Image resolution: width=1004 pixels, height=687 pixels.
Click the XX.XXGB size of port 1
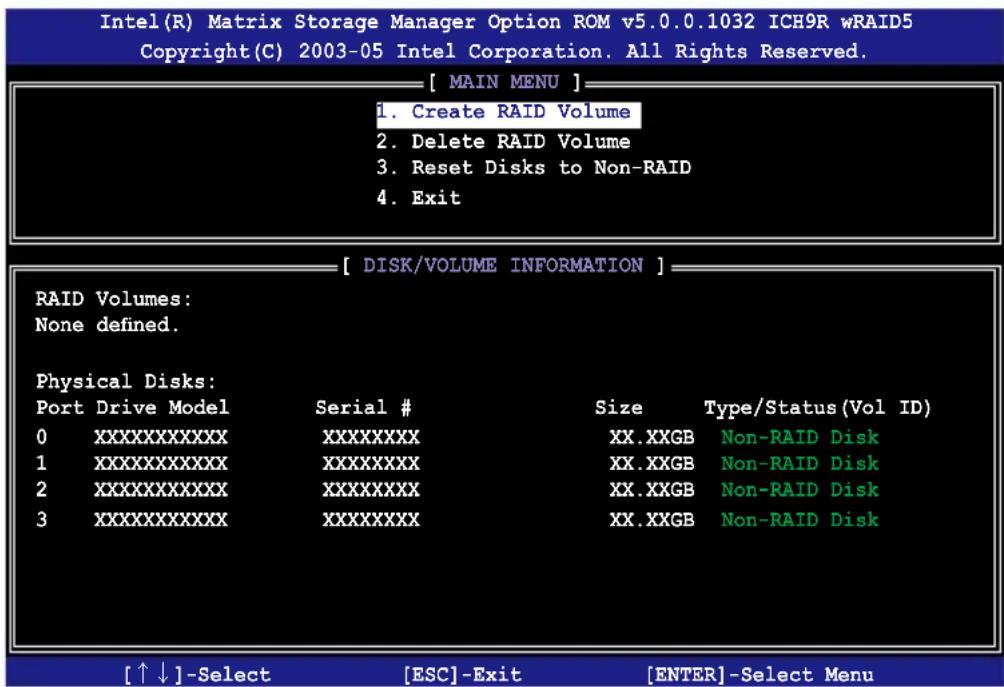651,464
